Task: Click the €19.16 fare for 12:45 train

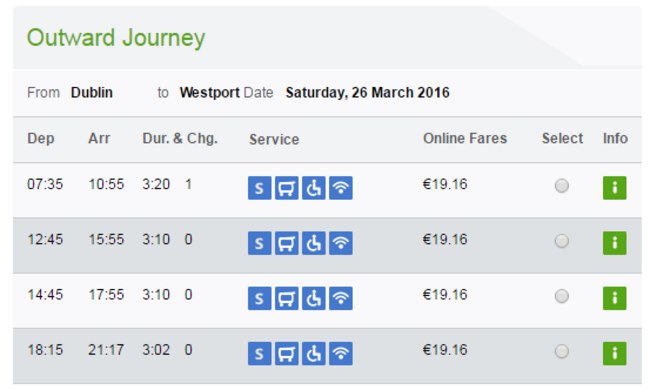Action: (445, 240)
